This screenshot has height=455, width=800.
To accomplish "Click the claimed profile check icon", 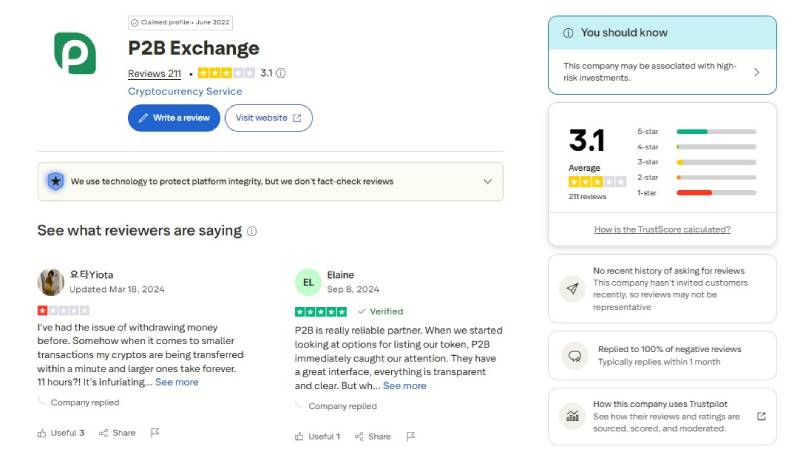I will coord(135,22).
